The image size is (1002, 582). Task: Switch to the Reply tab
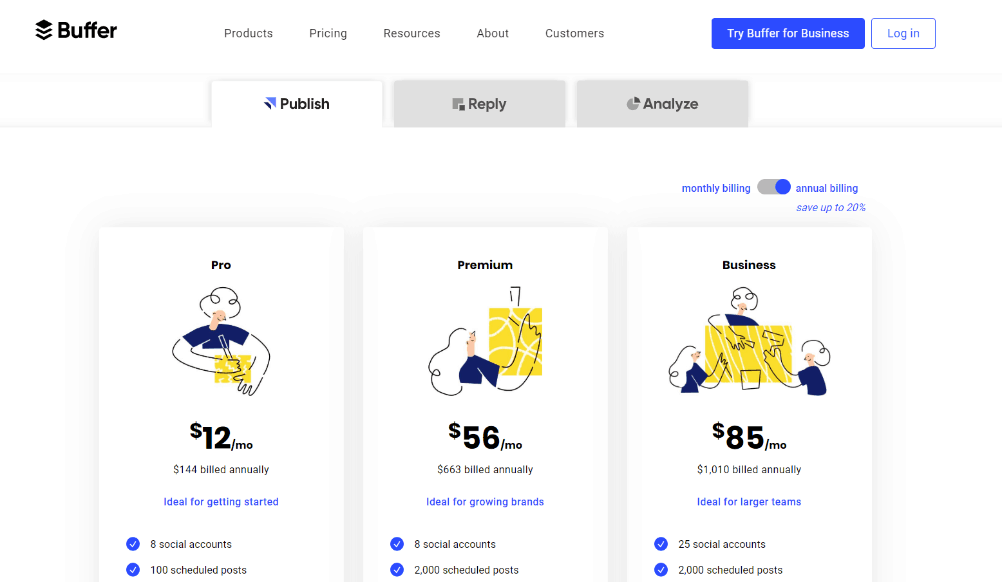coord(479,104)
